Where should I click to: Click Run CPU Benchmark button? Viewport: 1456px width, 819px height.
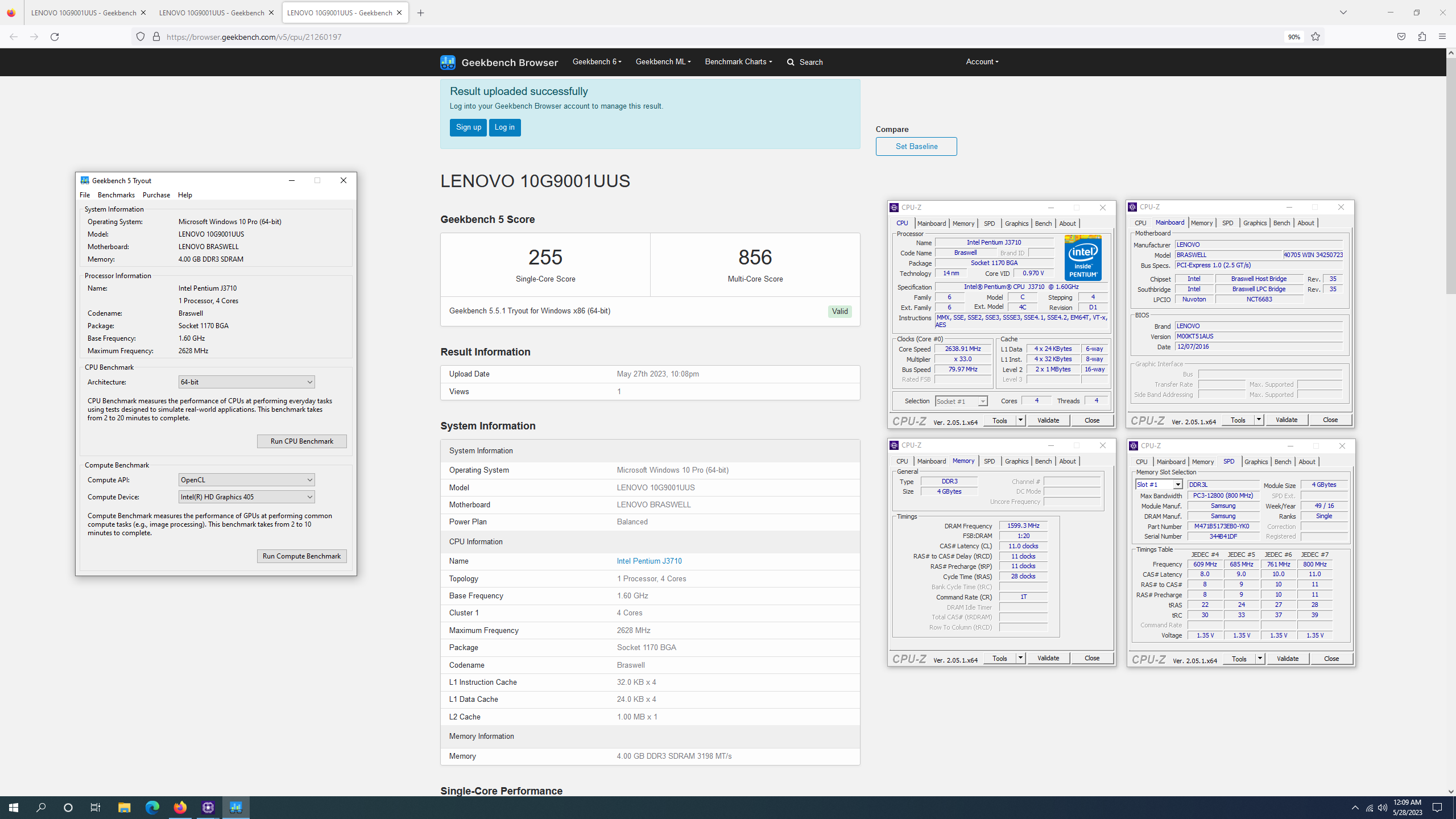(302, 441)
